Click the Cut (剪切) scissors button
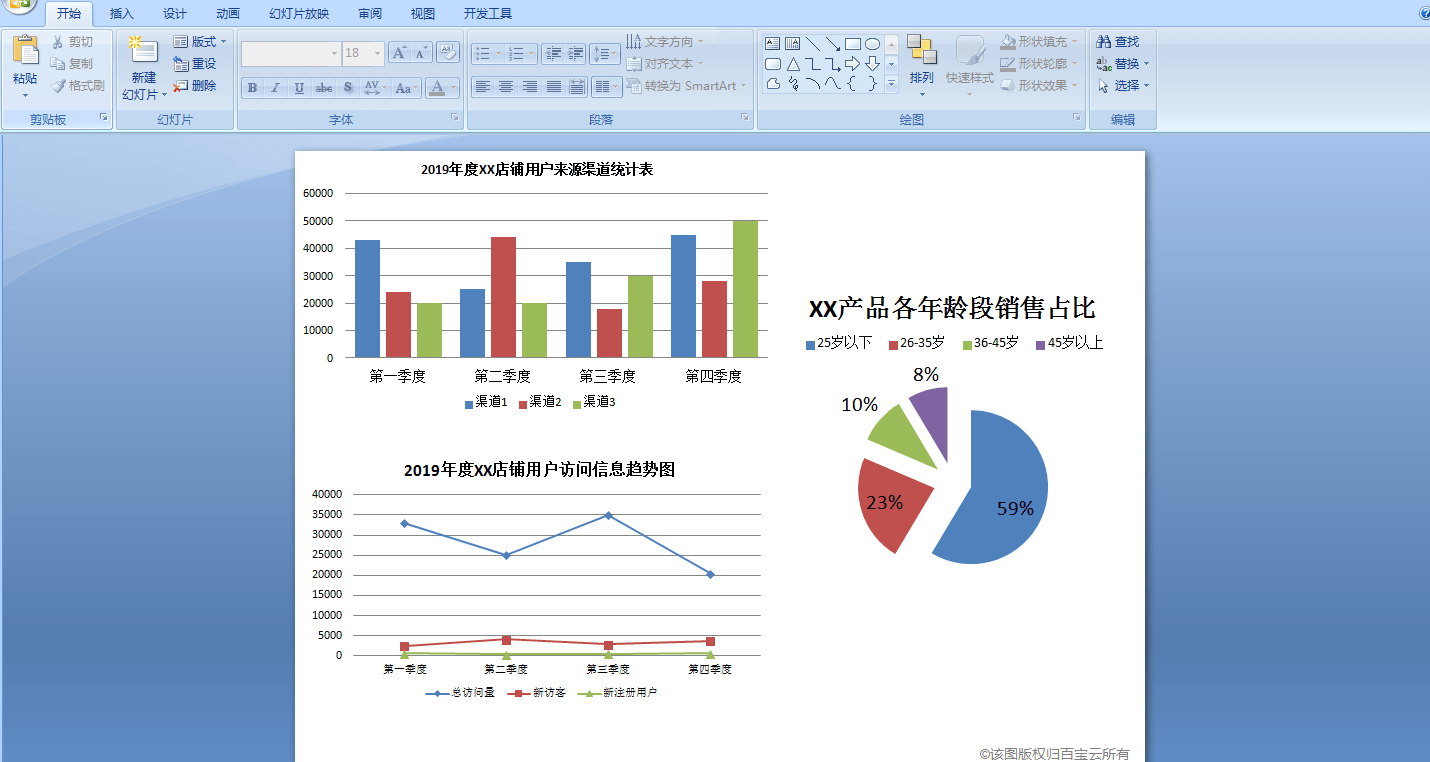Viewport: 1430px width, 762px height. pyautogui.click(x=73, y=42)
